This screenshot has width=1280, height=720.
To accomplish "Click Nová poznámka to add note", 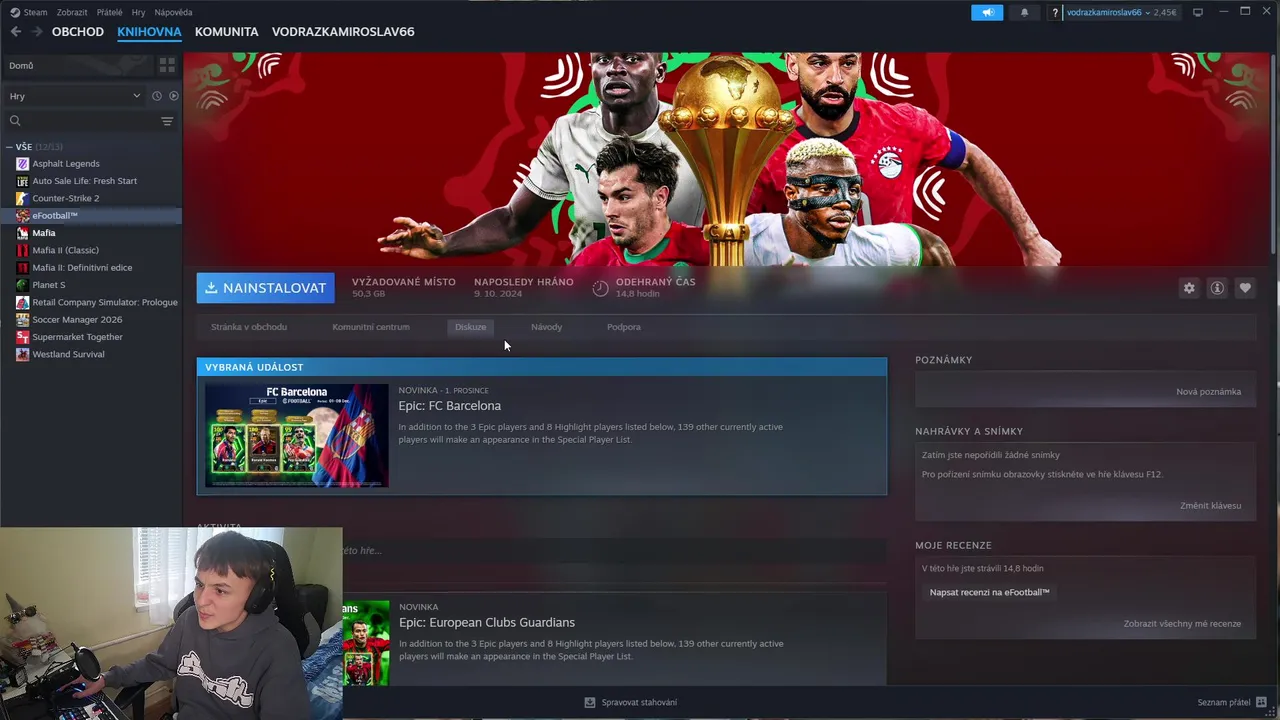I will point(1208,392).
